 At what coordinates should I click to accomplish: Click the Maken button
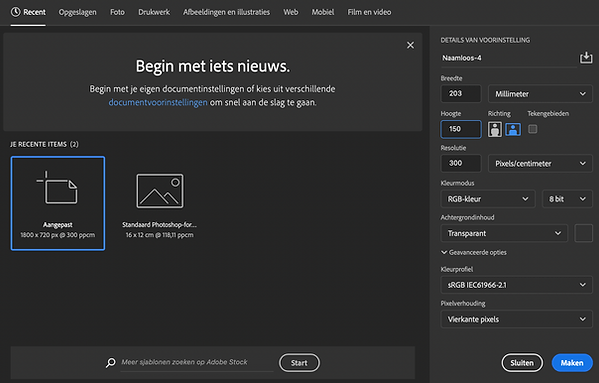572,363
